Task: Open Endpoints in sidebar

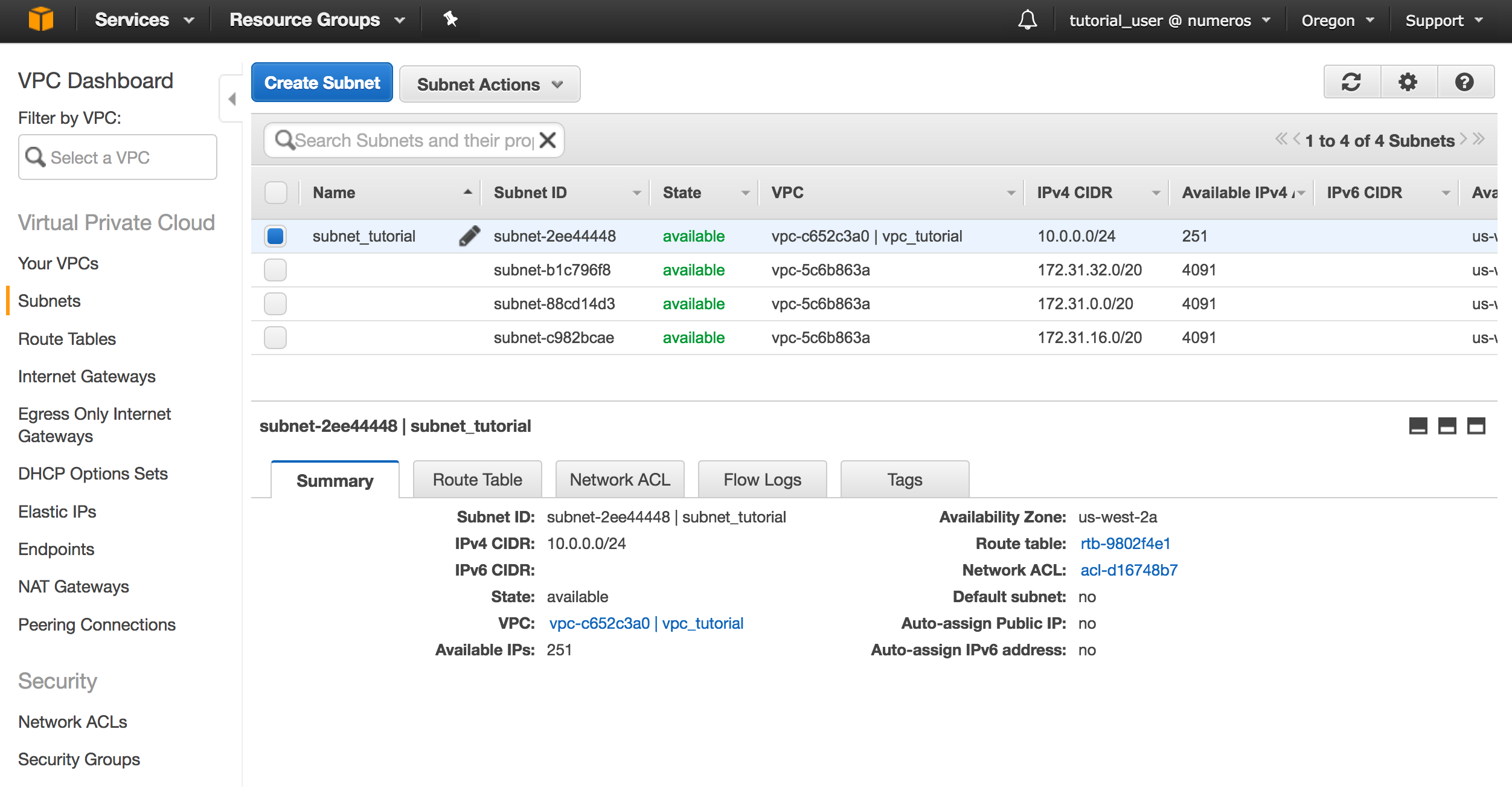Action: click(x=56, y=549)
